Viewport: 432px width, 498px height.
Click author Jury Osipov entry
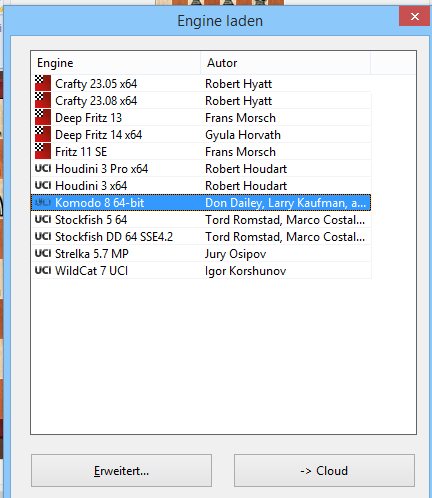pos(235,254)
